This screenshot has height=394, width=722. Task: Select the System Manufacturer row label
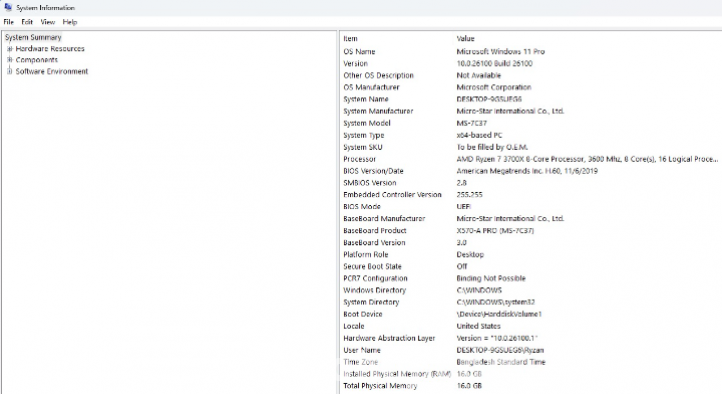click(378, 111)
